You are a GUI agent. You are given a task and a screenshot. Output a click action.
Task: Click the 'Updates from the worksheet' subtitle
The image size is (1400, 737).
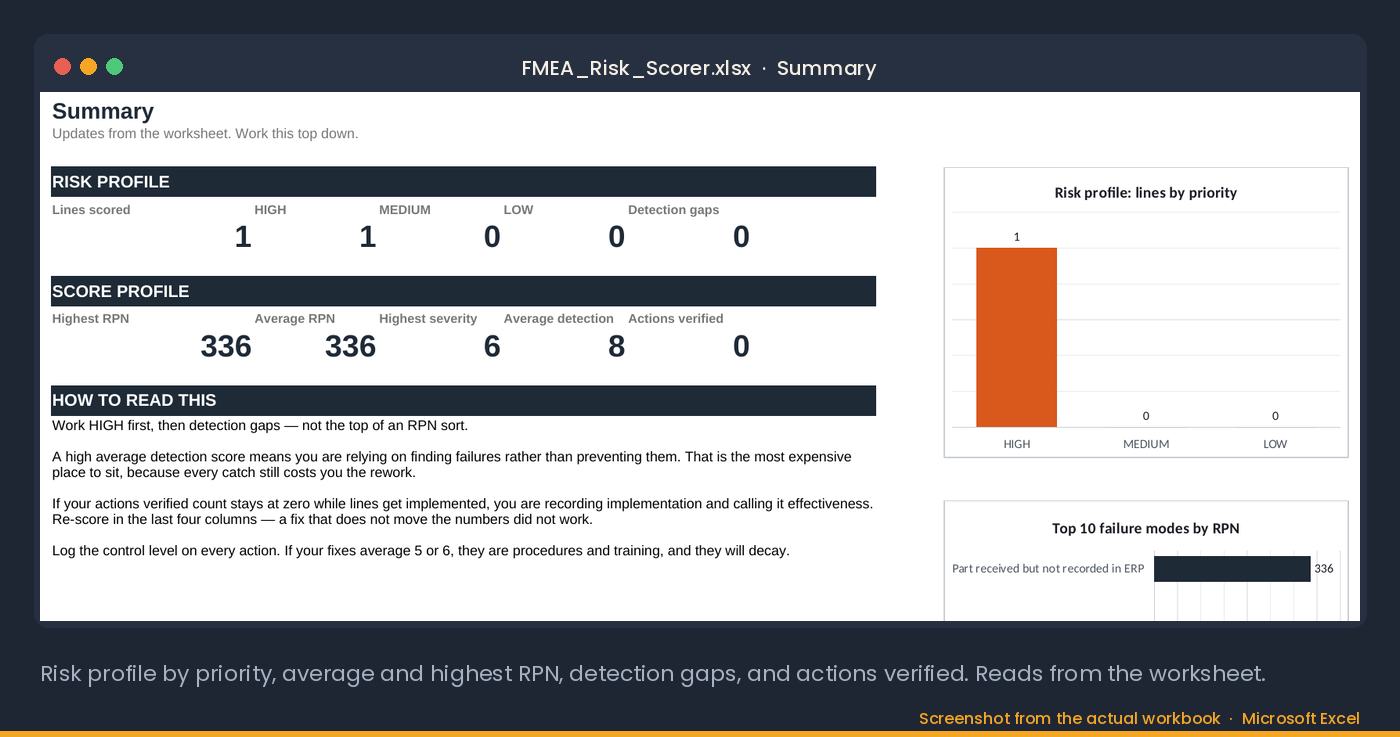(x=205, y=133)
